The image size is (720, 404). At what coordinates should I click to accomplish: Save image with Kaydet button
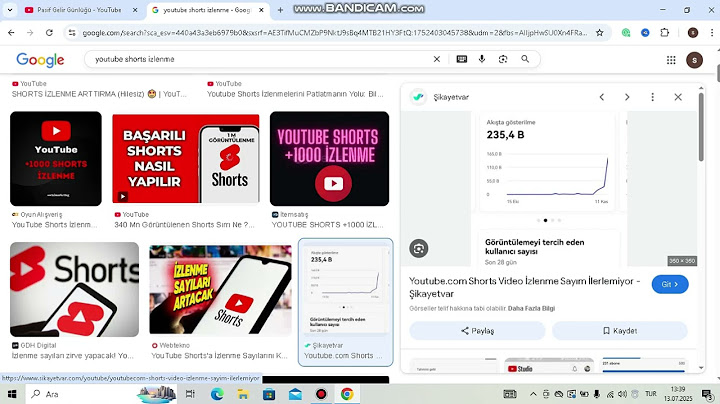pos(620,331)
